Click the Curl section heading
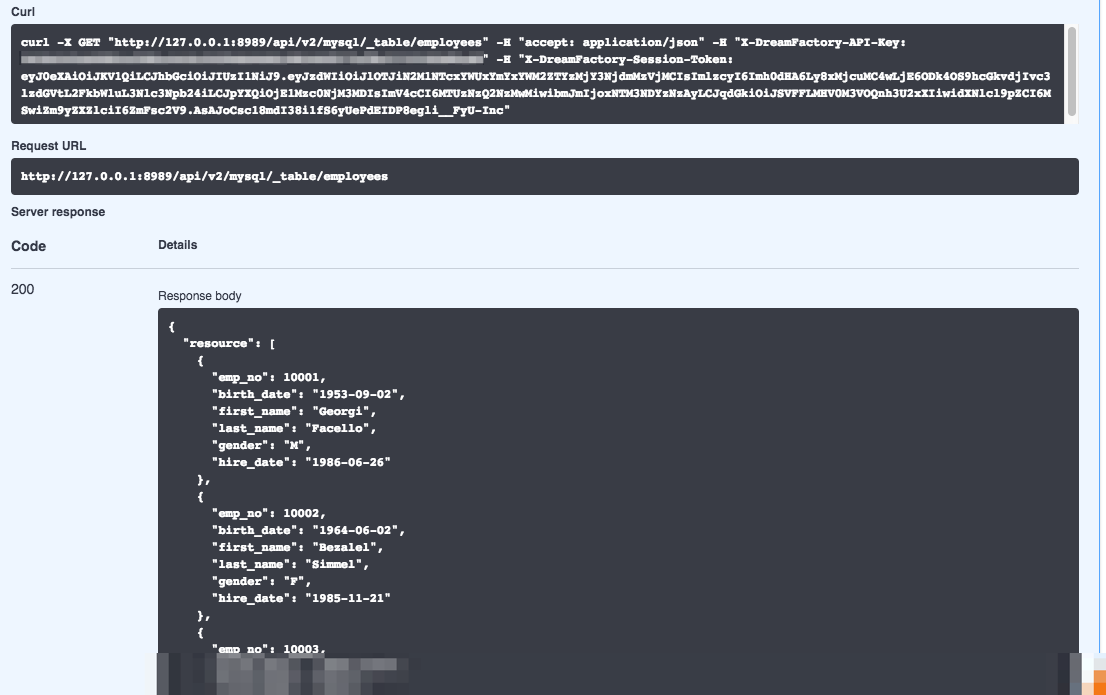This screenshot has height=695, width=1106. [21, 12]
